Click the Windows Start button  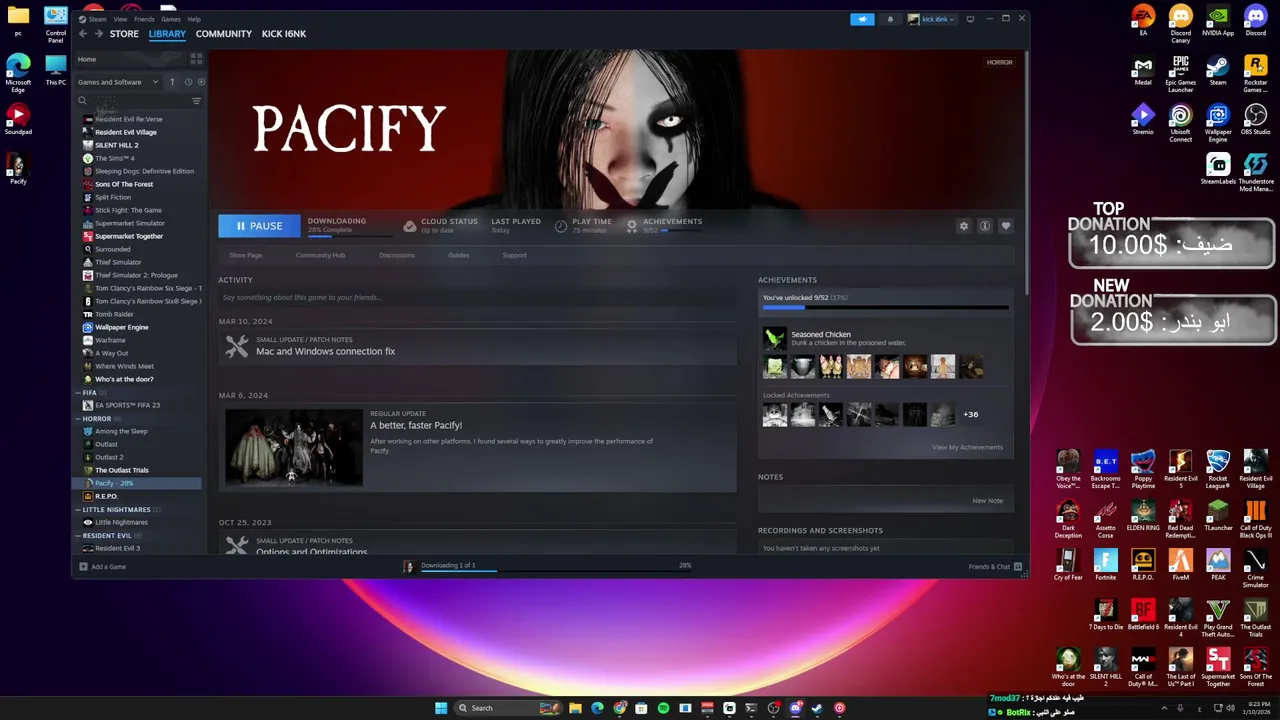(441, 708)
